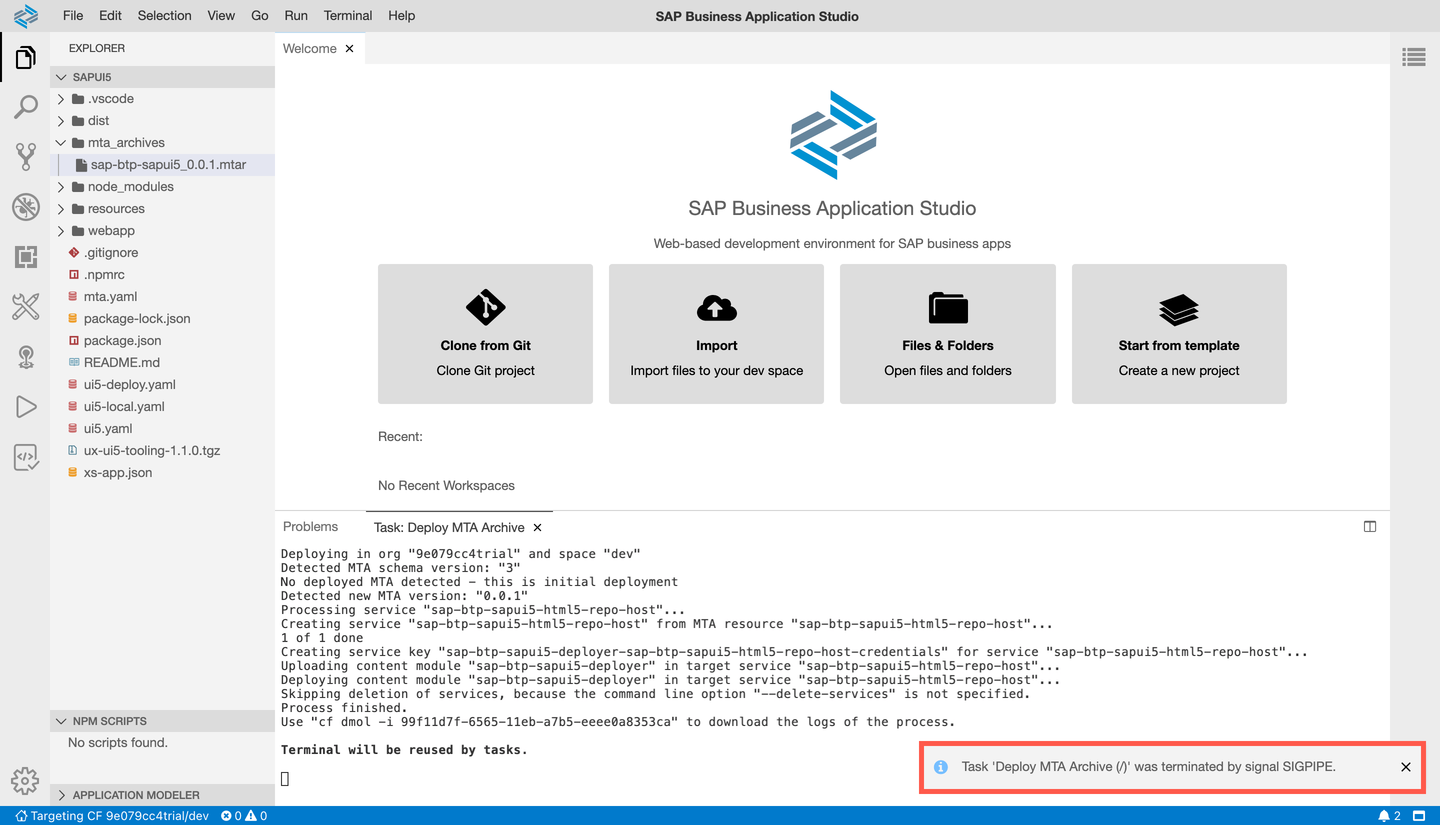
Task: Open the Run Configurations play icon
Action: 26,407
